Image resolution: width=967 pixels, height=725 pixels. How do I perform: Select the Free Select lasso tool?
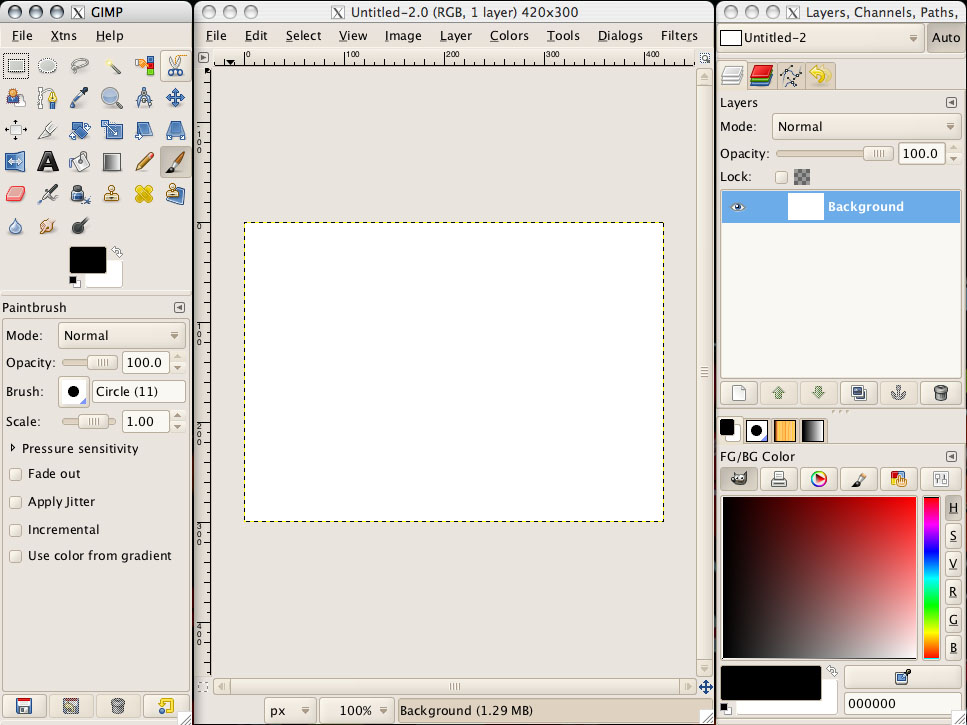click(x=80, y=66)
